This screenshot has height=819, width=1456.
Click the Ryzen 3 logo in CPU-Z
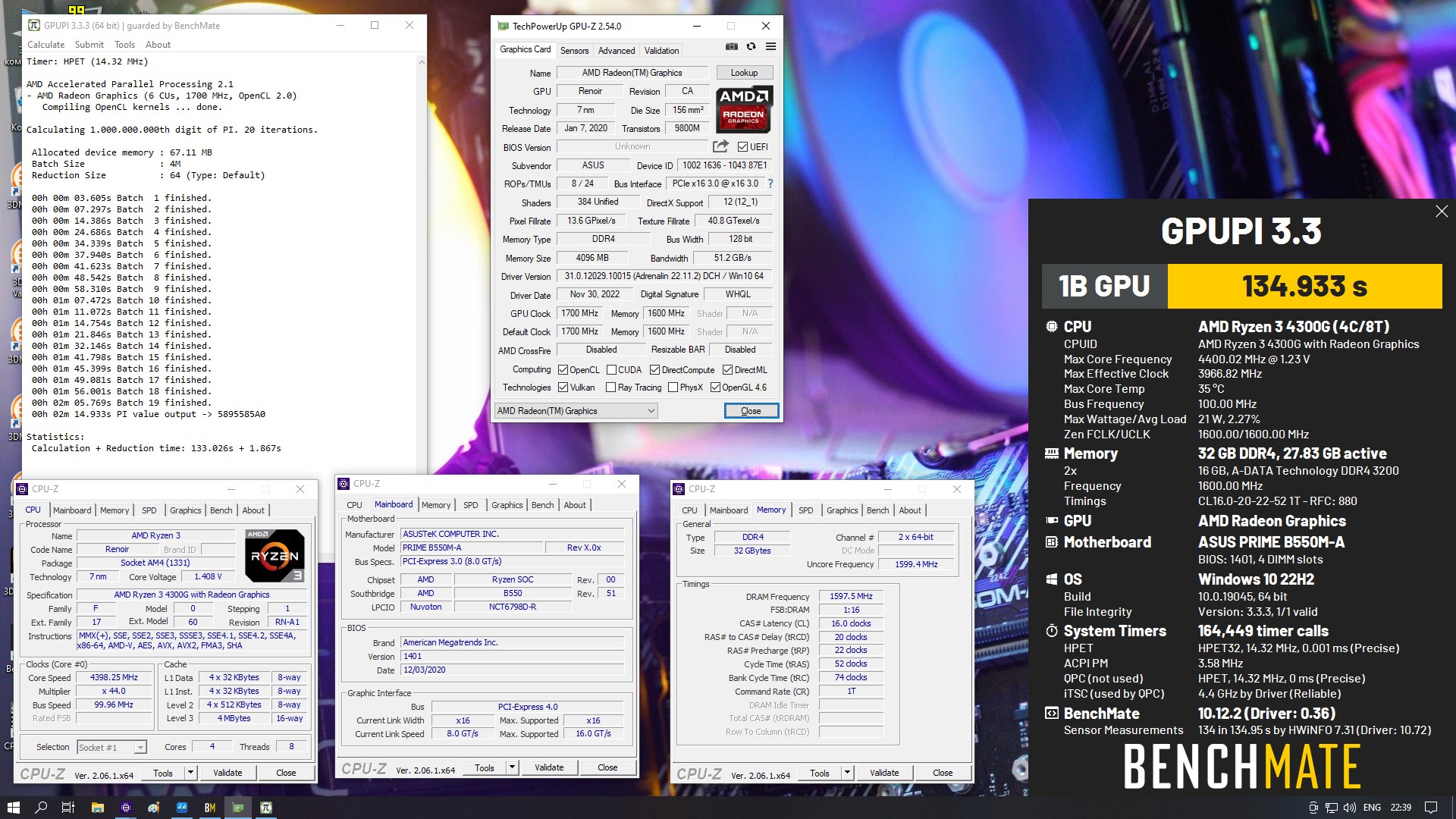pyautogui.click(x=275, y=556)
